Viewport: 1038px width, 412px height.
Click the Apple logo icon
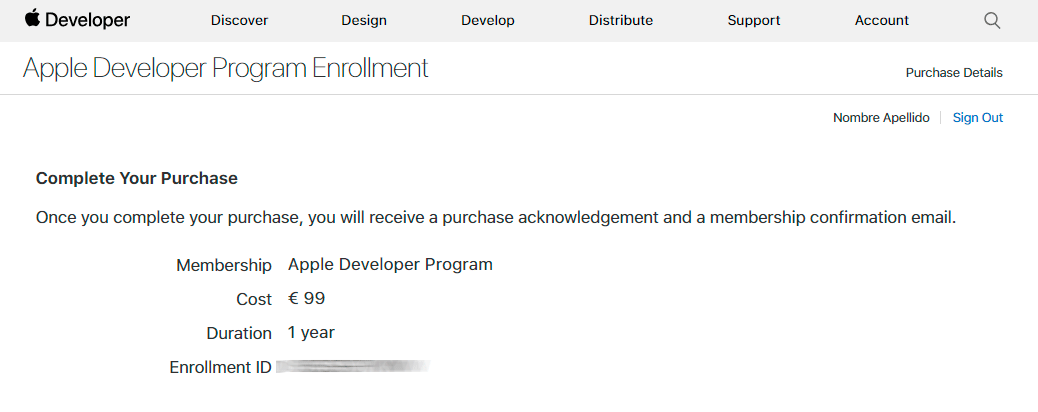click(32, 19)
